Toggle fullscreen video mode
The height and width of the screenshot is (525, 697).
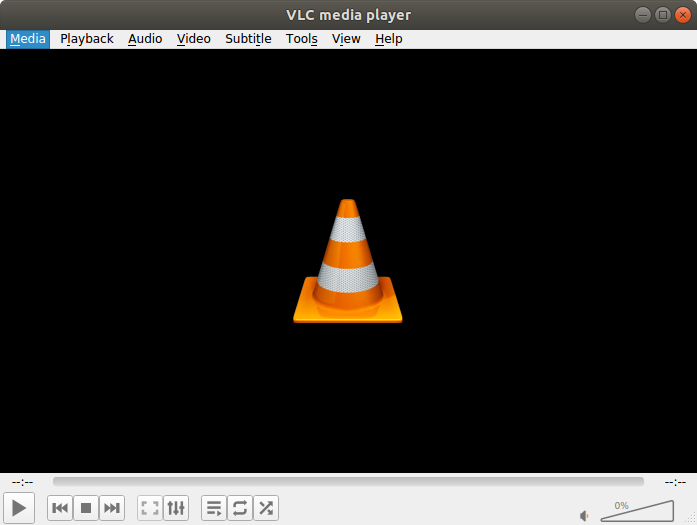tap(150, 508)
